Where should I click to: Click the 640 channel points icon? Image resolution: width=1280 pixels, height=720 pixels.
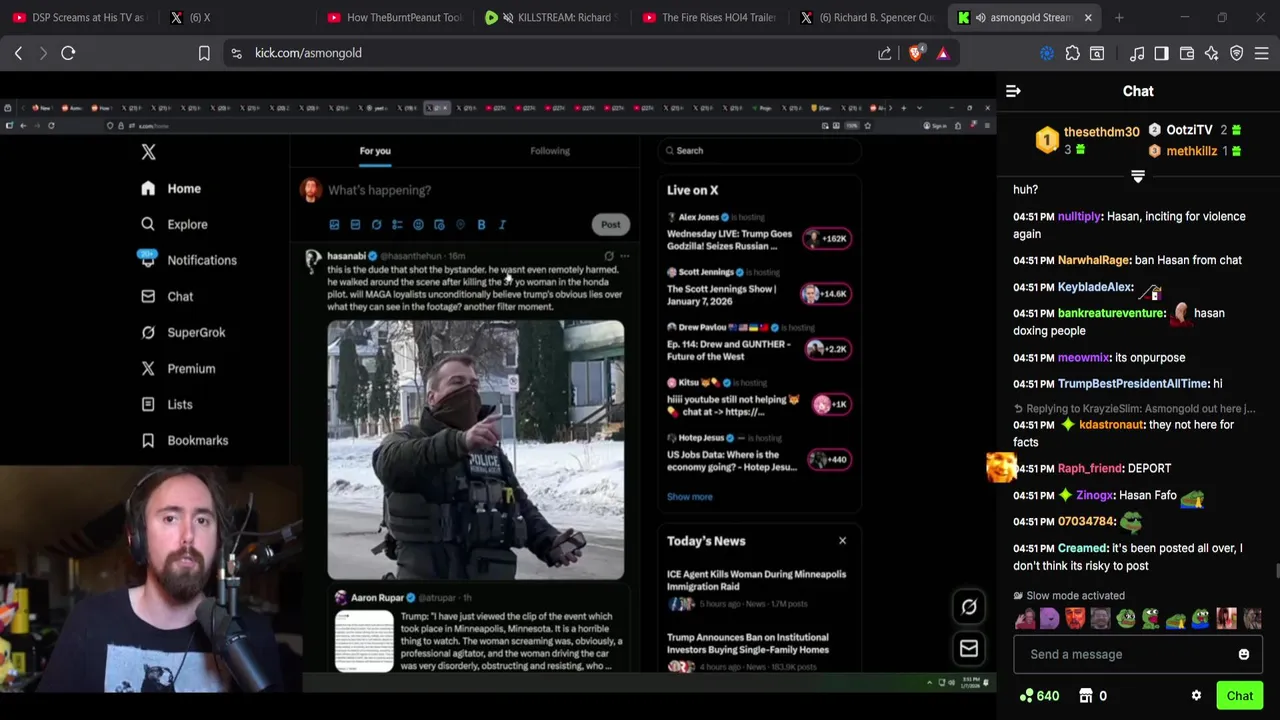(1026, 696)
